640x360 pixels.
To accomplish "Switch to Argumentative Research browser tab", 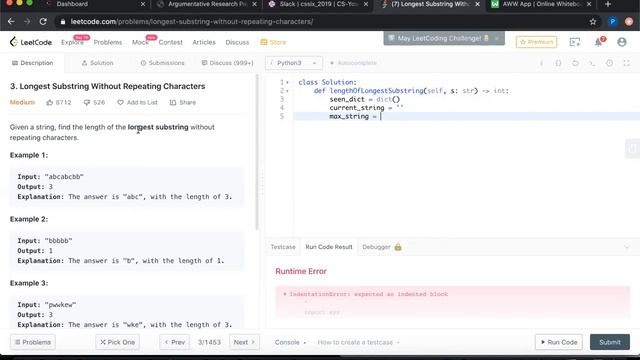I will [x=207, y=4].
